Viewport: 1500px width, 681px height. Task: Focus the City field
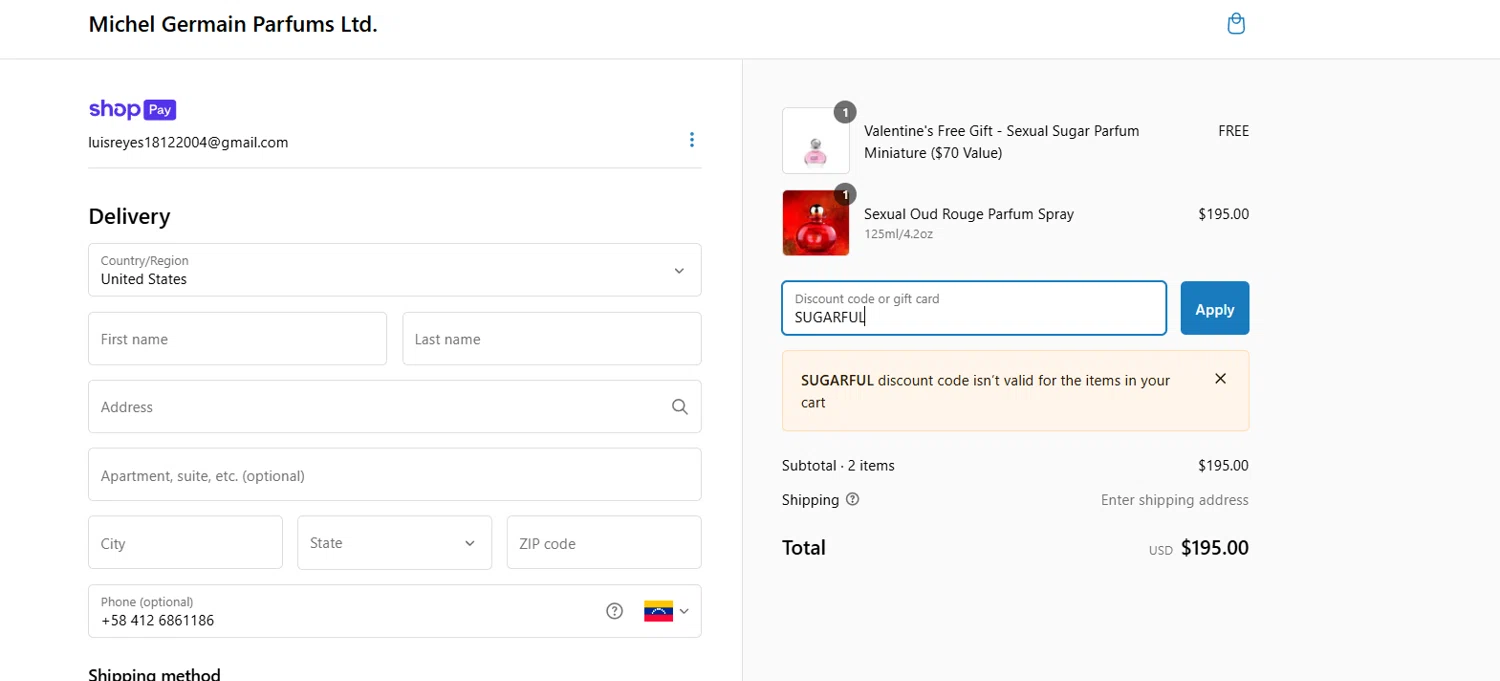pos(186,543)
